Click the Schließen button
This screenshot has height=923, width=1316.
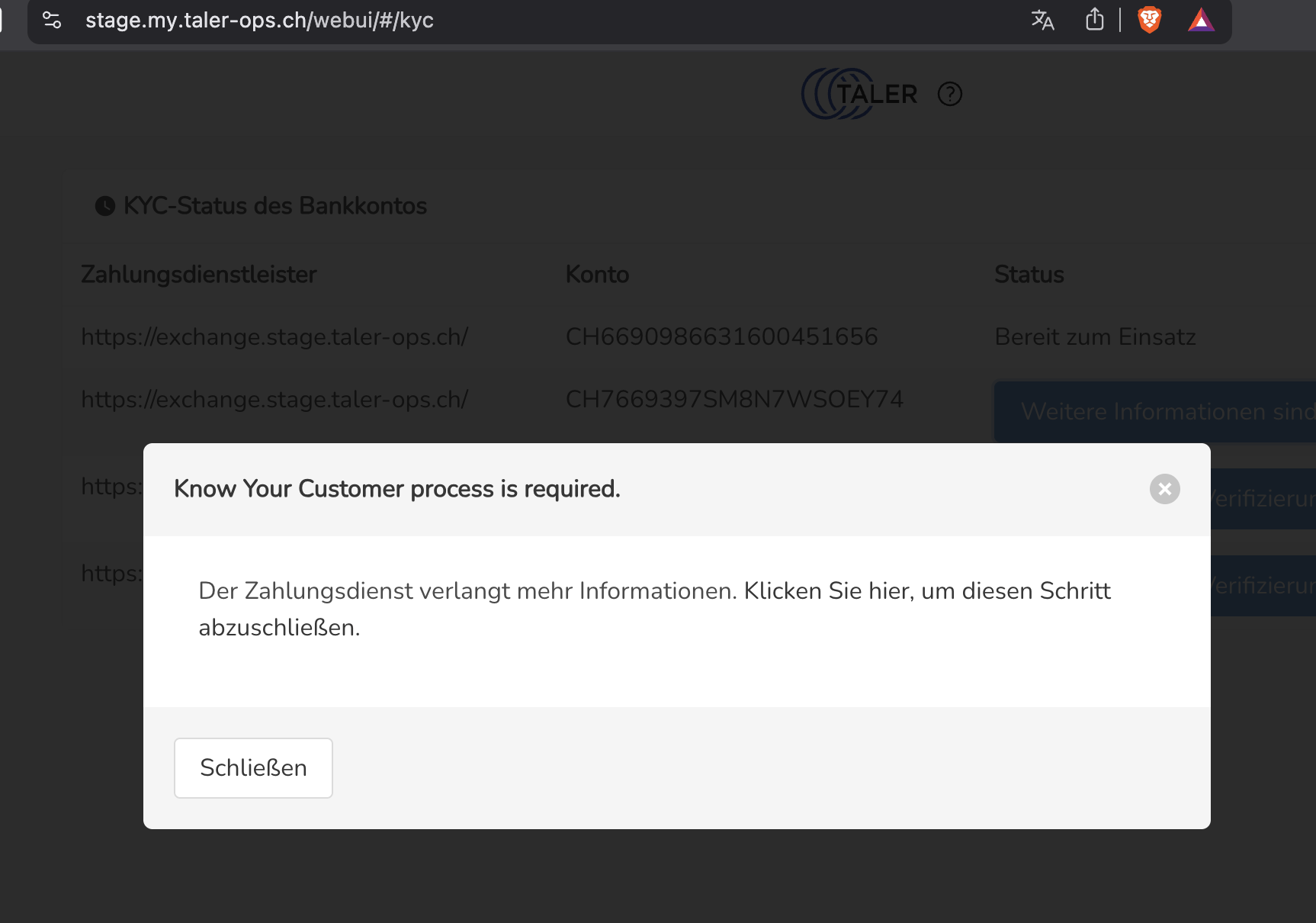click(x=253, y=767)
